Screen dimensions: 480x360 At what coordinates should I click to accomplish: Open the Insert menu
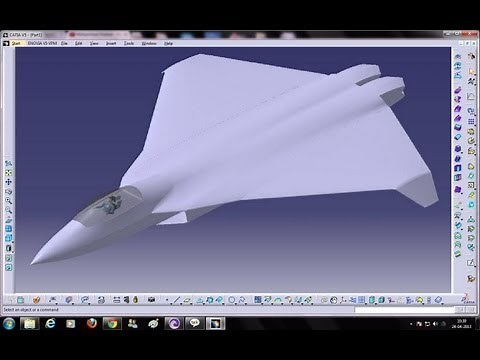(x=111, y=43)
